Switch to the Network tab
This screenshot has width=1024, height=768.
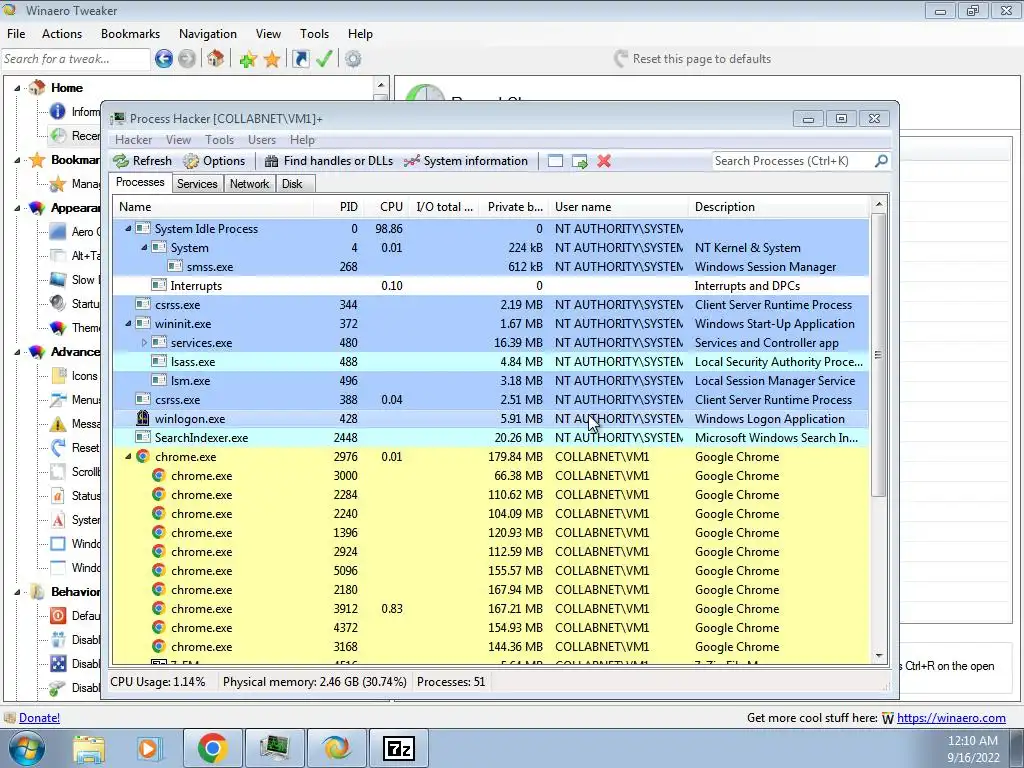pos(249,184)
